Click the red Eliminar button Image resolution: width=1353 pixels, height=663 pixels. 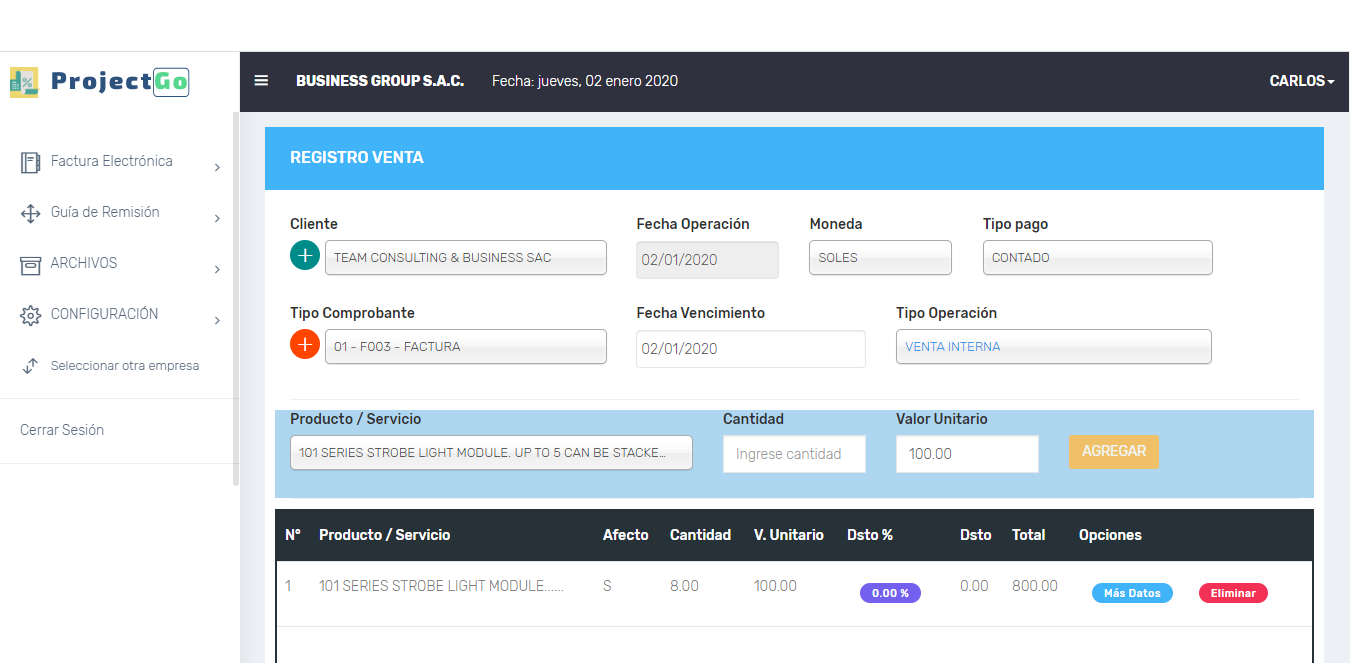pyautogui.click(x=1233, y=593)
